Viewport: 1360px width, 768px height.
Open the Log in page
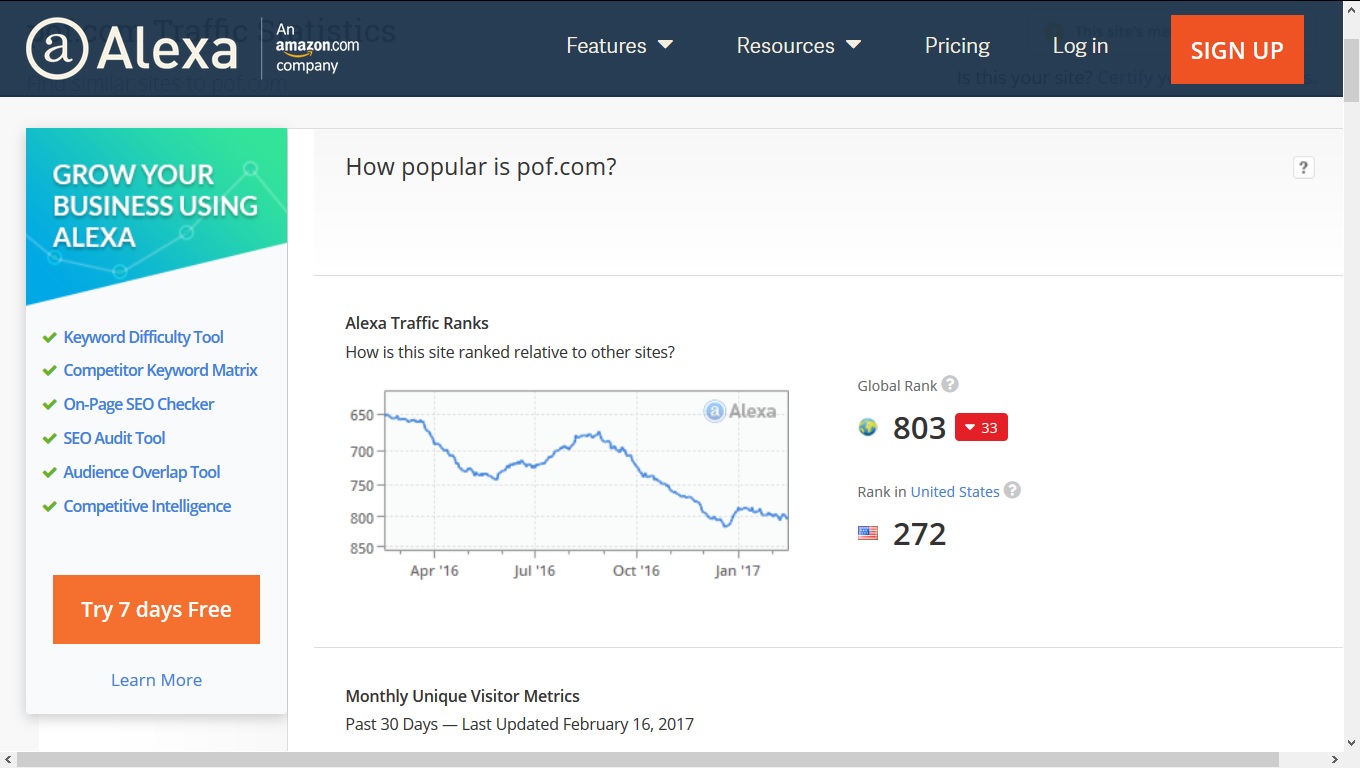pos(1080,46)
